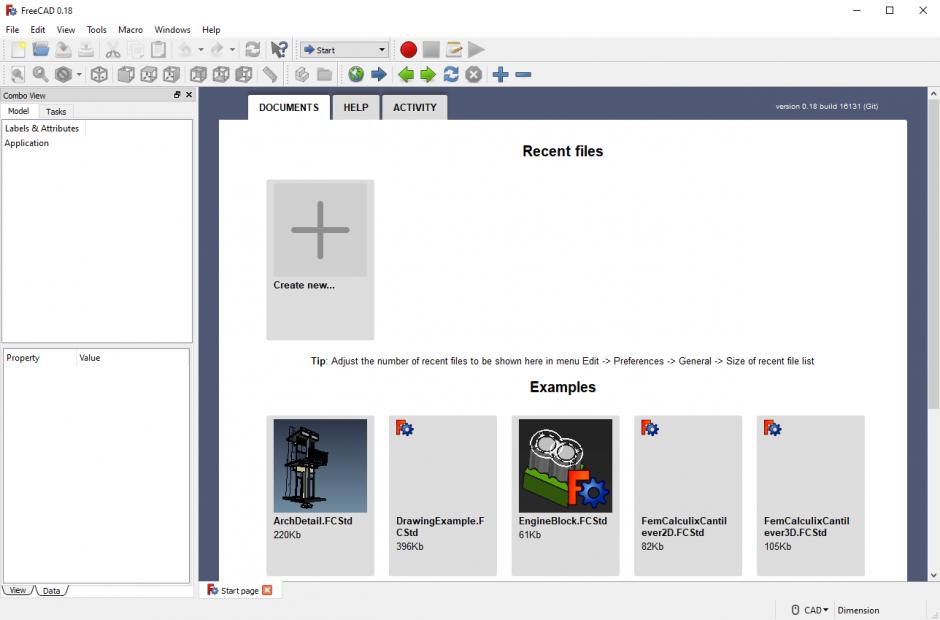Click the draw style icon
Image resolution: width=940 pixels, height=620 pixels.
[63, 74]
